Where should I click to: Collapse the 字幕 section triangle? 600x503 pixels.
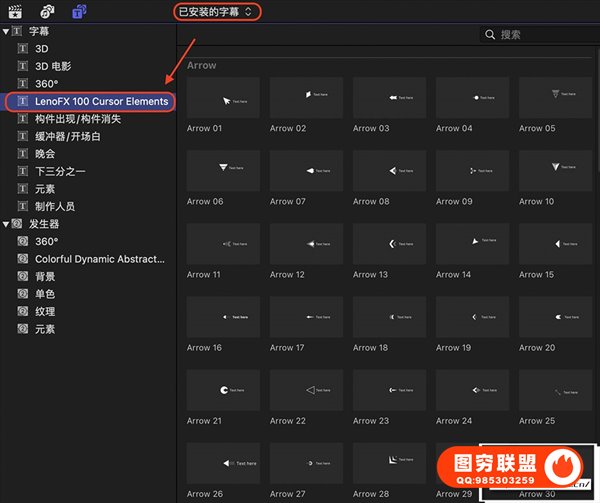[x=6, y=32]
